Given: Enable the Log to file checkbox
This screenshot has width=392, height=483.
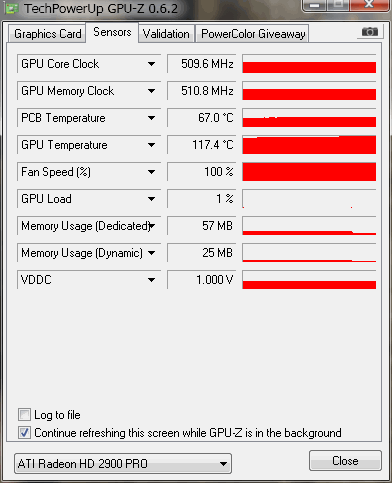Looking at the screenshot, I should click(x=24, y=415).
